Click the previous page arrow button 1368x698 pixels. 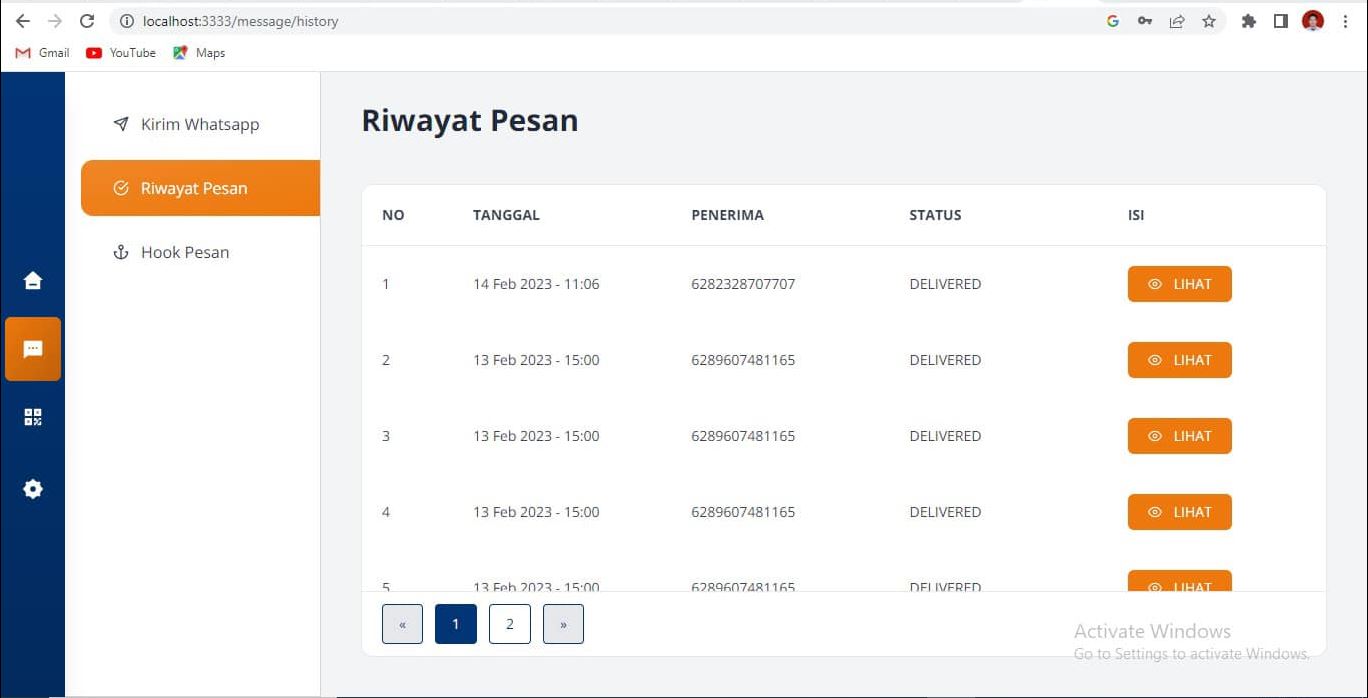click(402, 624)
